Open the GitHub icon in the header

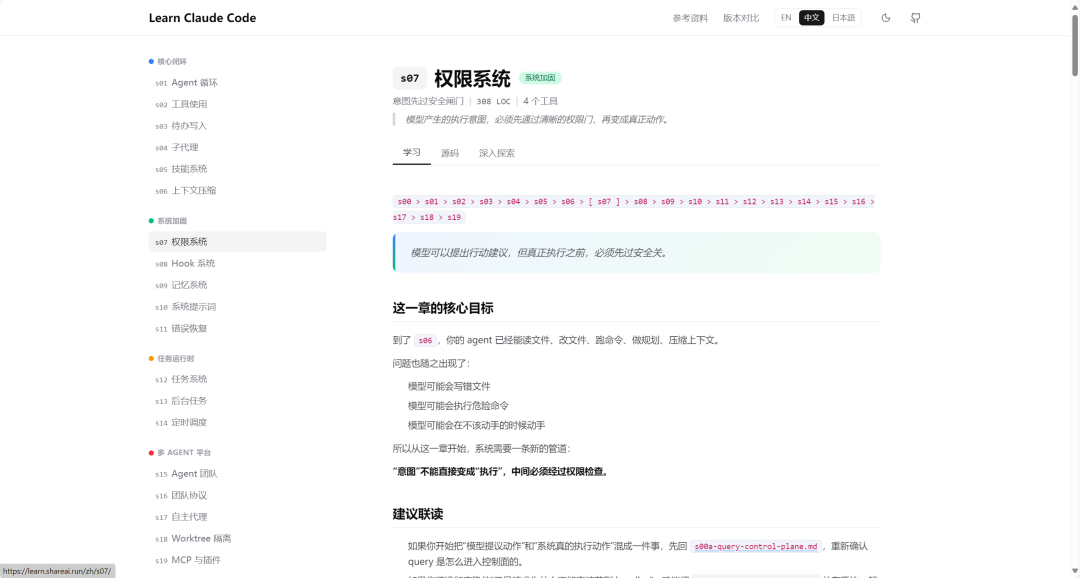point(915,17)
